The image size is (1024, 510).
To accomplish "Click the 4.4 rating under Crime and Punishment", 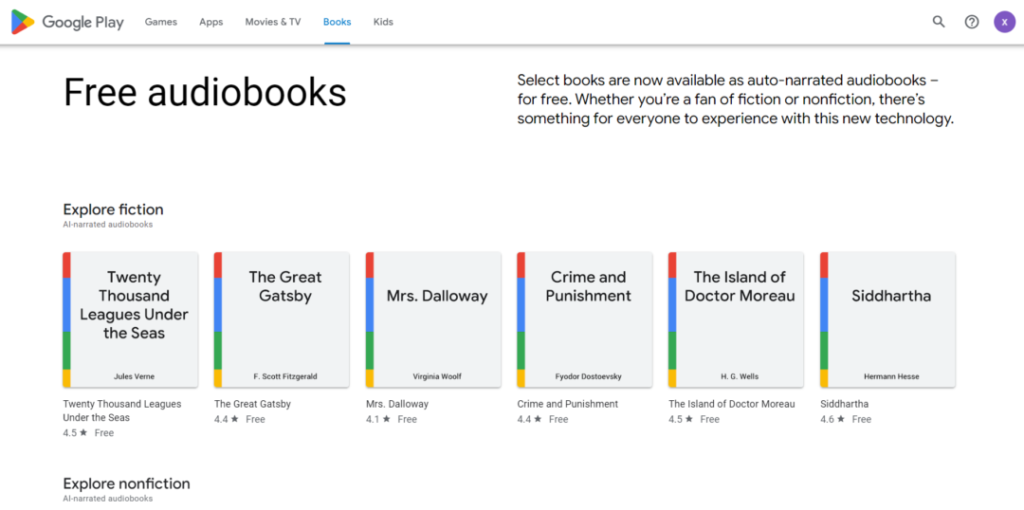I will (529, 419).
